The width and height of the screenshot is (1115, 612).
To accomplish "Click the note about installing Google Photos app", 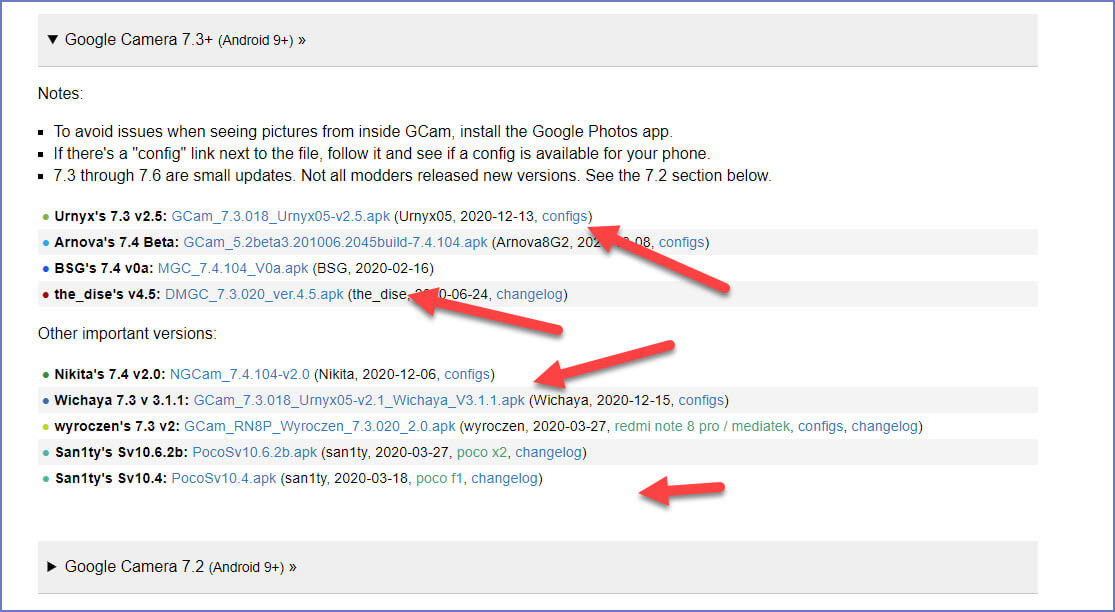I will point(363,131).
